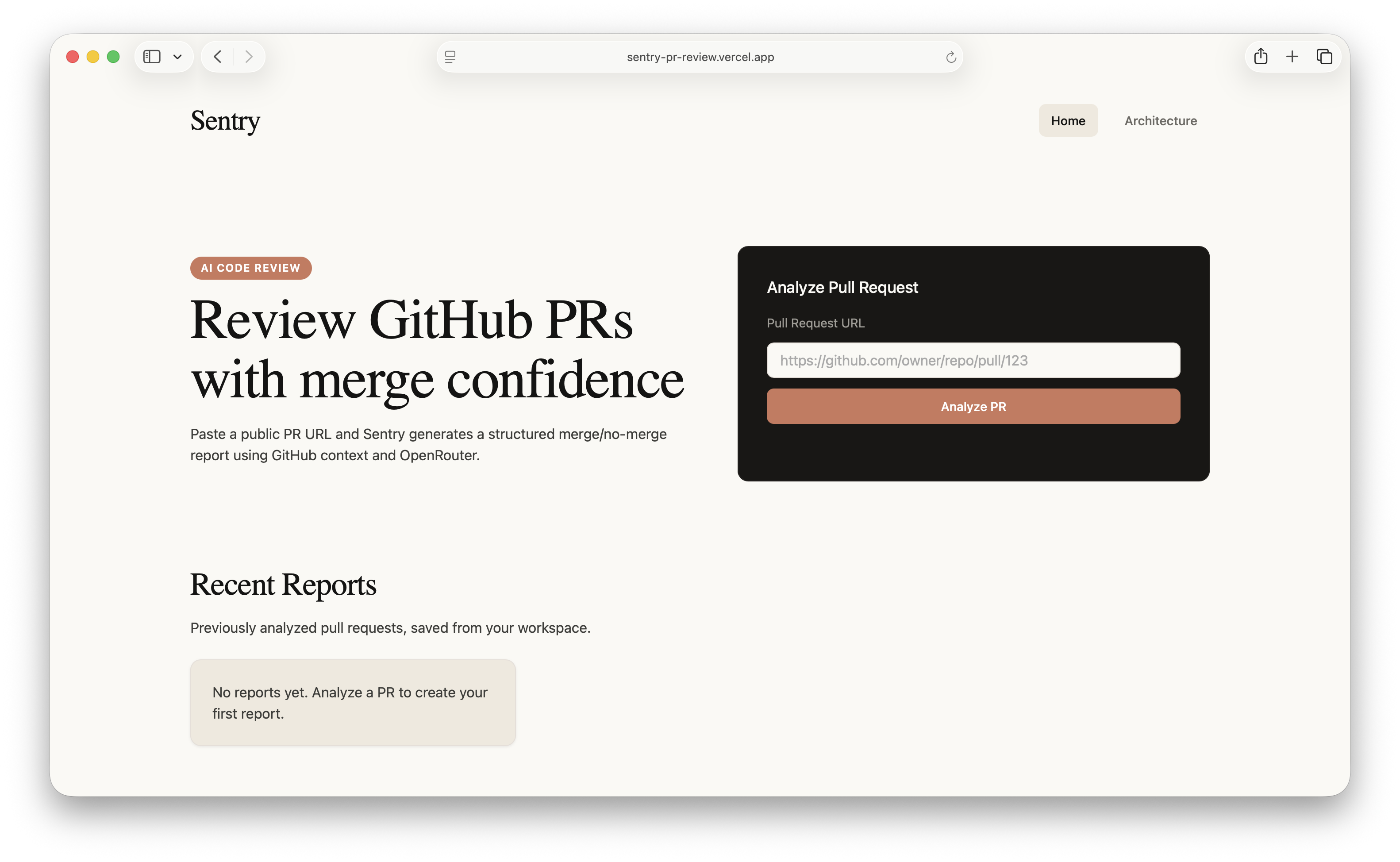Viewport: 1400px width, 862px height.
Task: Click the AI CODE REVIEW badge
Action: coord(251,268)
